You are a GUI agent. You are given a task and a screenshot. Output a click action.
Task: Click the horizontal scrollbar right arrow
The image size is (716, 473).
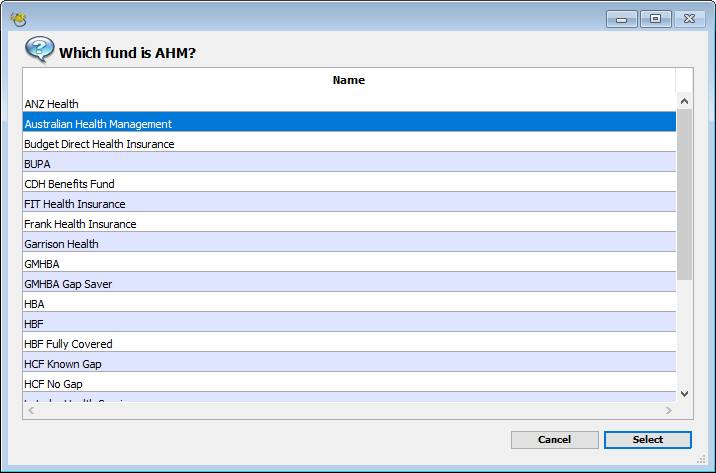coord(668,411)
